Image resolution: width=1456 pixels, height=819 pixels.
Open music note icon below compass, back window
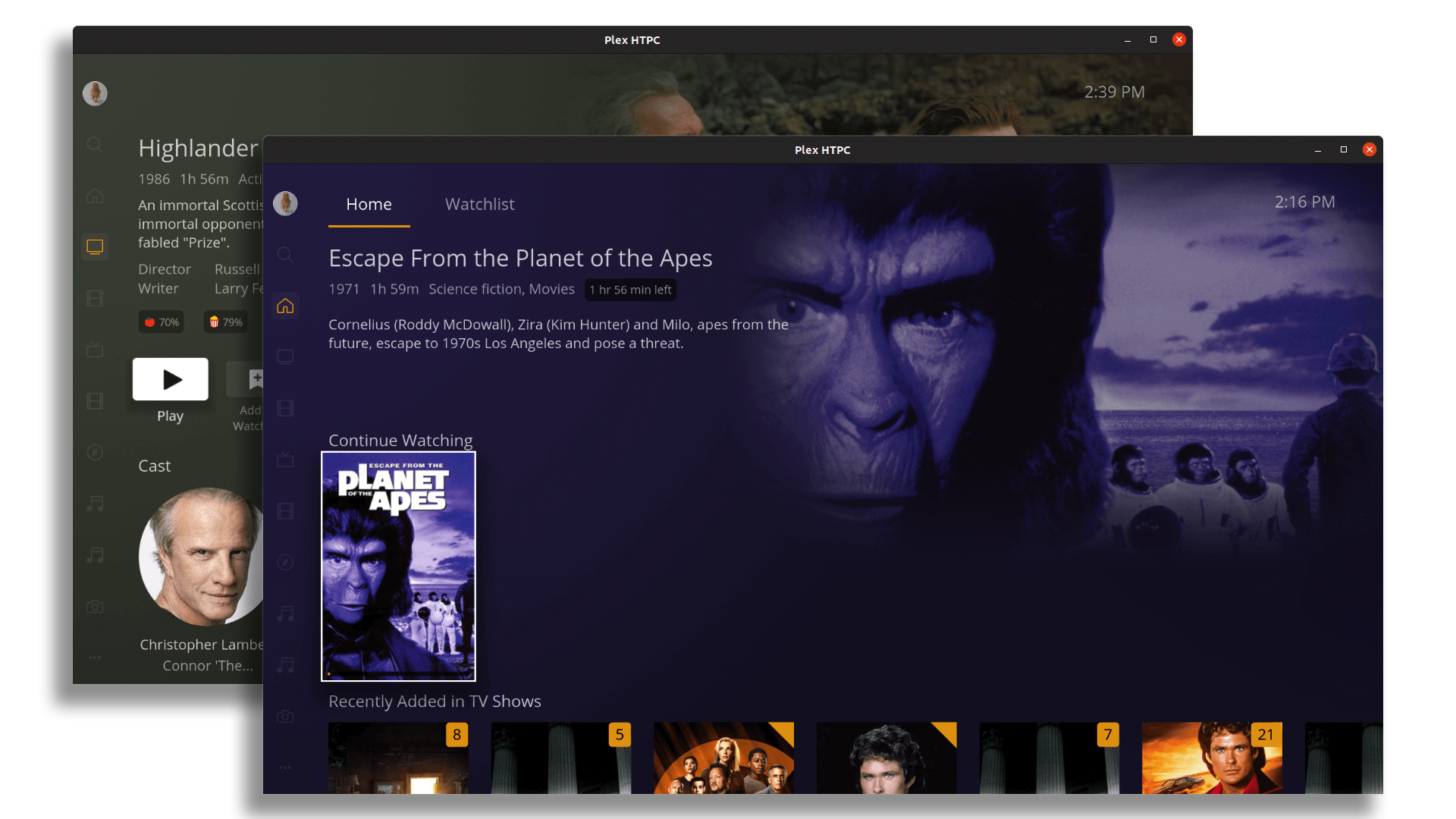pyautogui.click(x=95, y=504)
